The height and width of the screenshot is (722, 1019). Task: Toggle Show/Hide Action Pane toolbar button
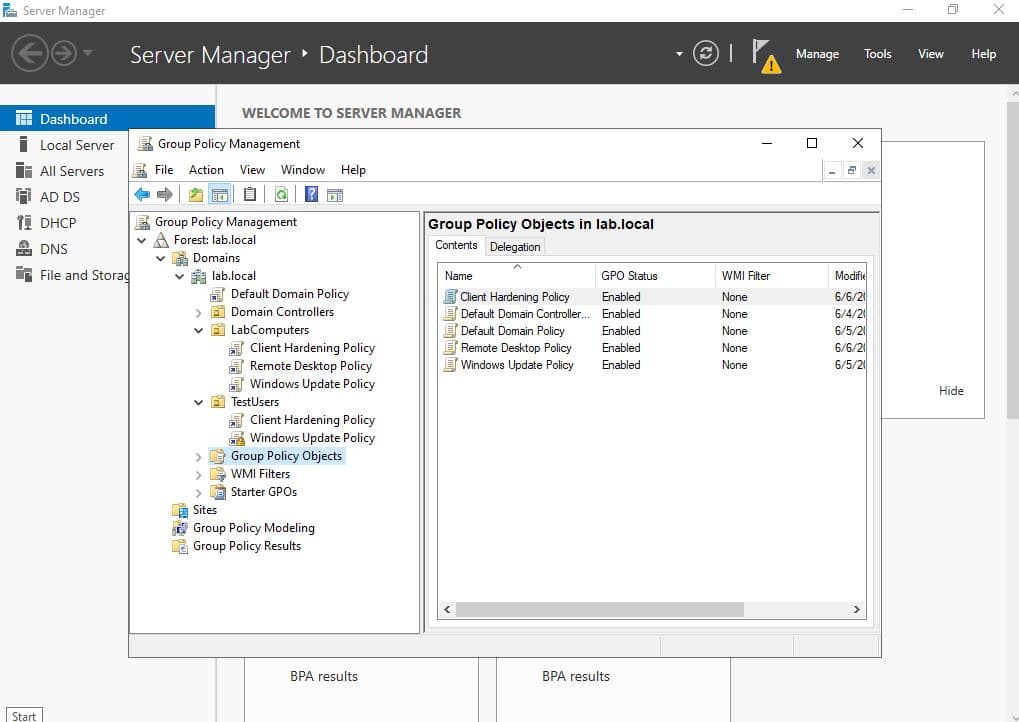[335, 195]
